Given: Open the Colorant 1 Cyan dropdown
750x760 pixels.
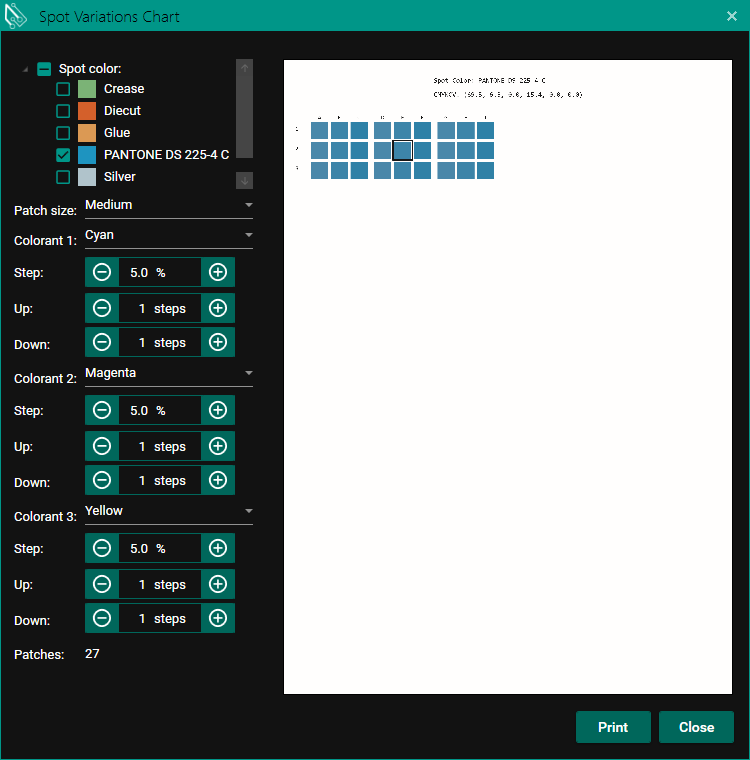Looking at the screenshot, I should [x=169, y=236].
